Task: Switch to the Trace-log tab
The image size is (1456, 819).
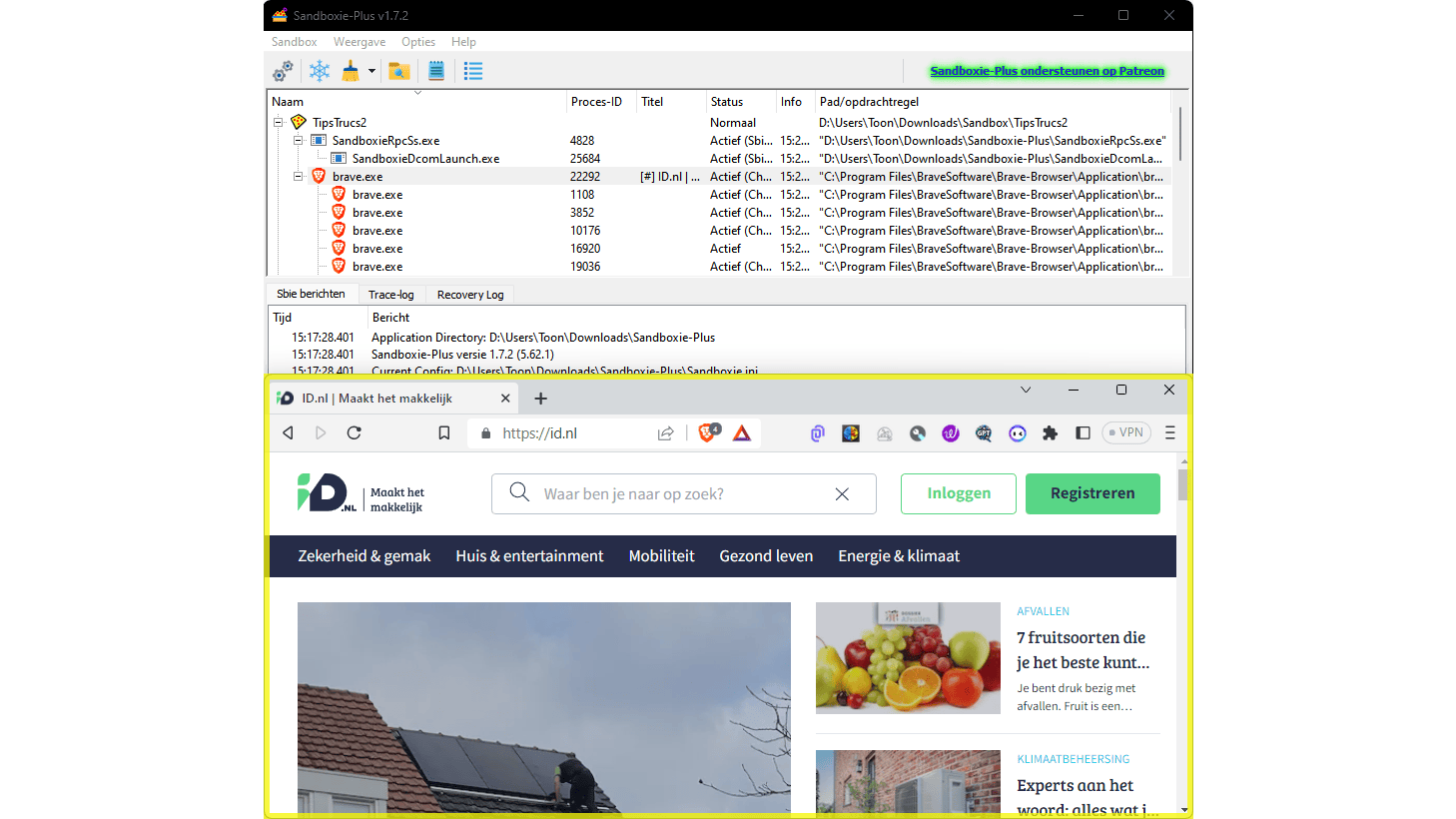Action: coord(390,295)
